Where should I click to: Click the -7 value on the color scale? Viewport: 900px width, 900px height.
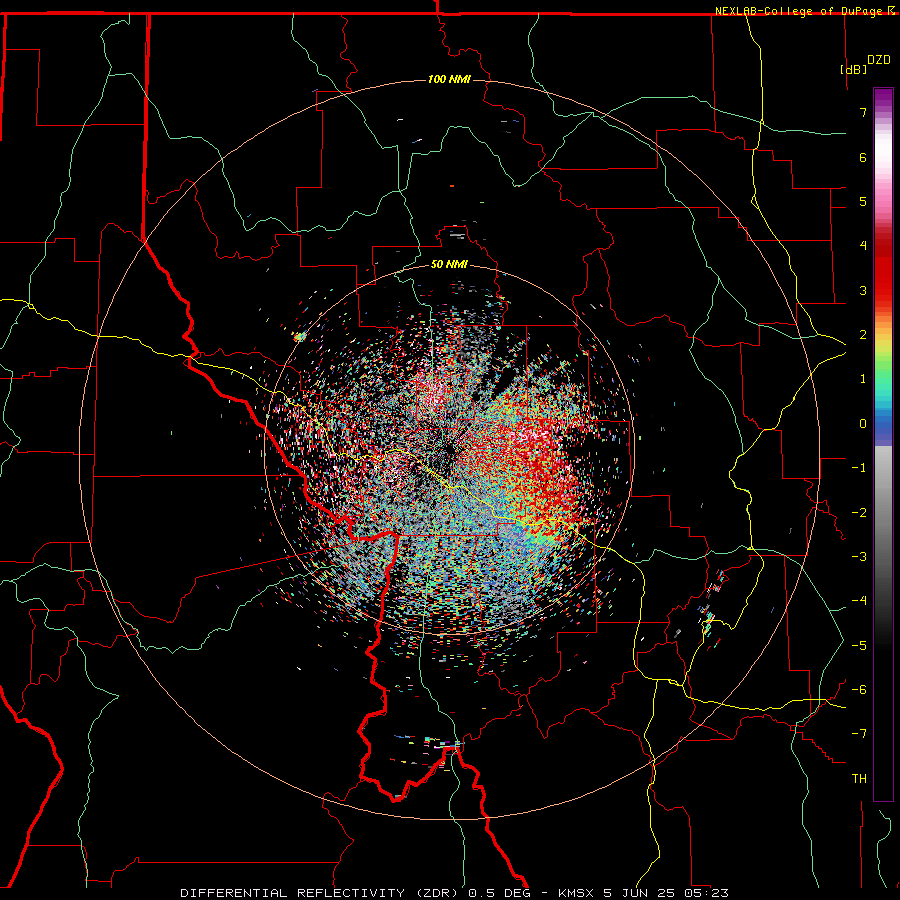859,734
